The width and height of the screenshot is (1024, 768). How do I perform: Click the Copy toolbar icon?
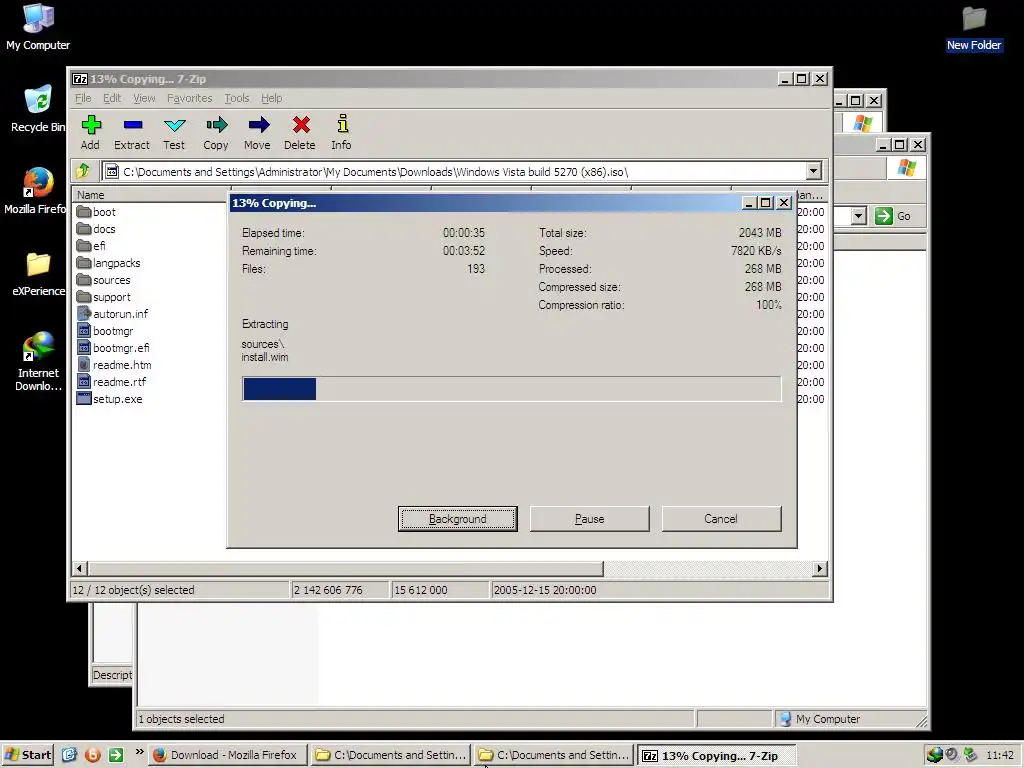216,133
